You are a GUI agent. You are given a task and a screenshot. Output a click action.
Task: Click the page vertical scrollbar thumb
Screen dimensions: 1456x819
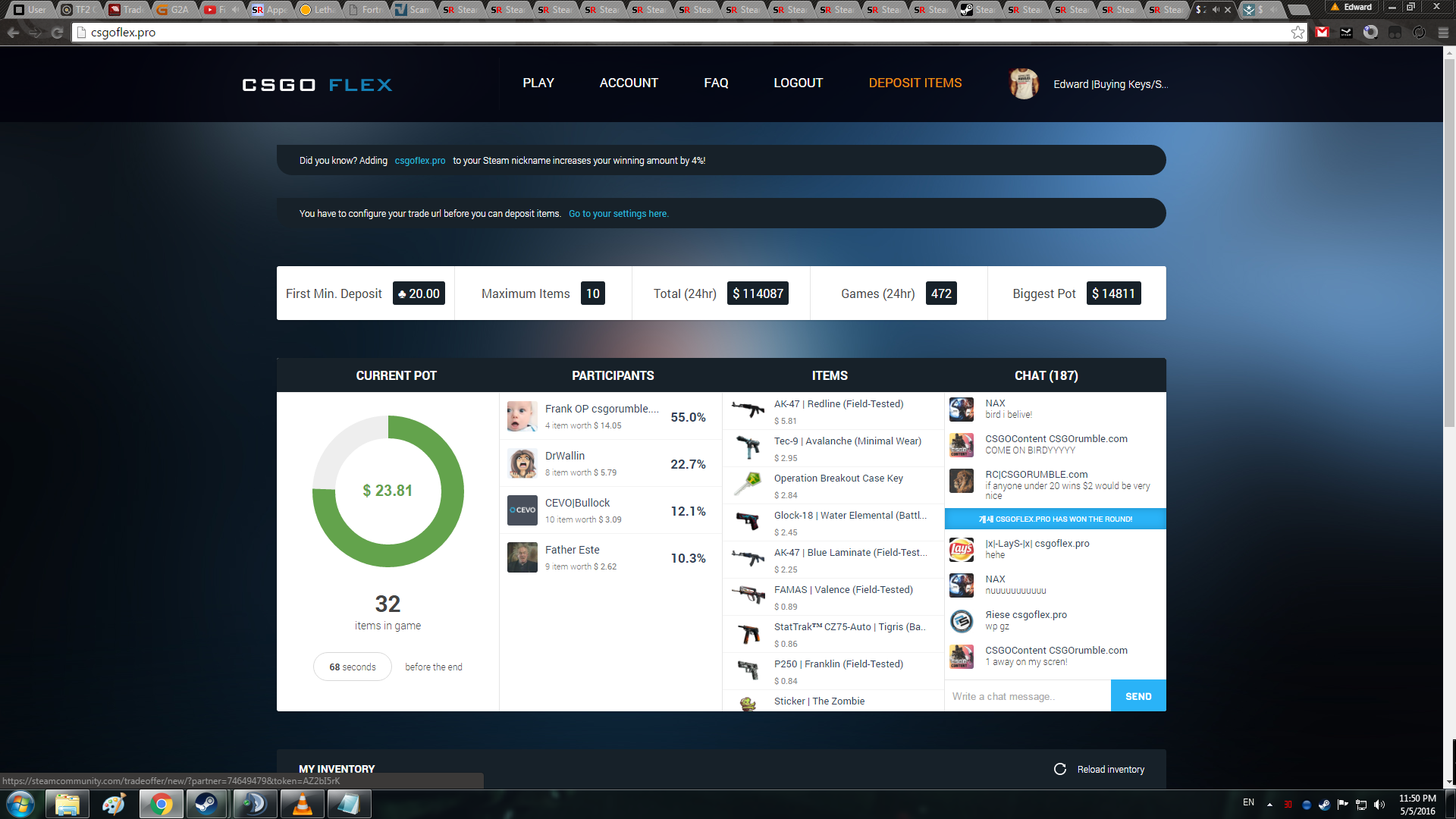coord(1449,243)
